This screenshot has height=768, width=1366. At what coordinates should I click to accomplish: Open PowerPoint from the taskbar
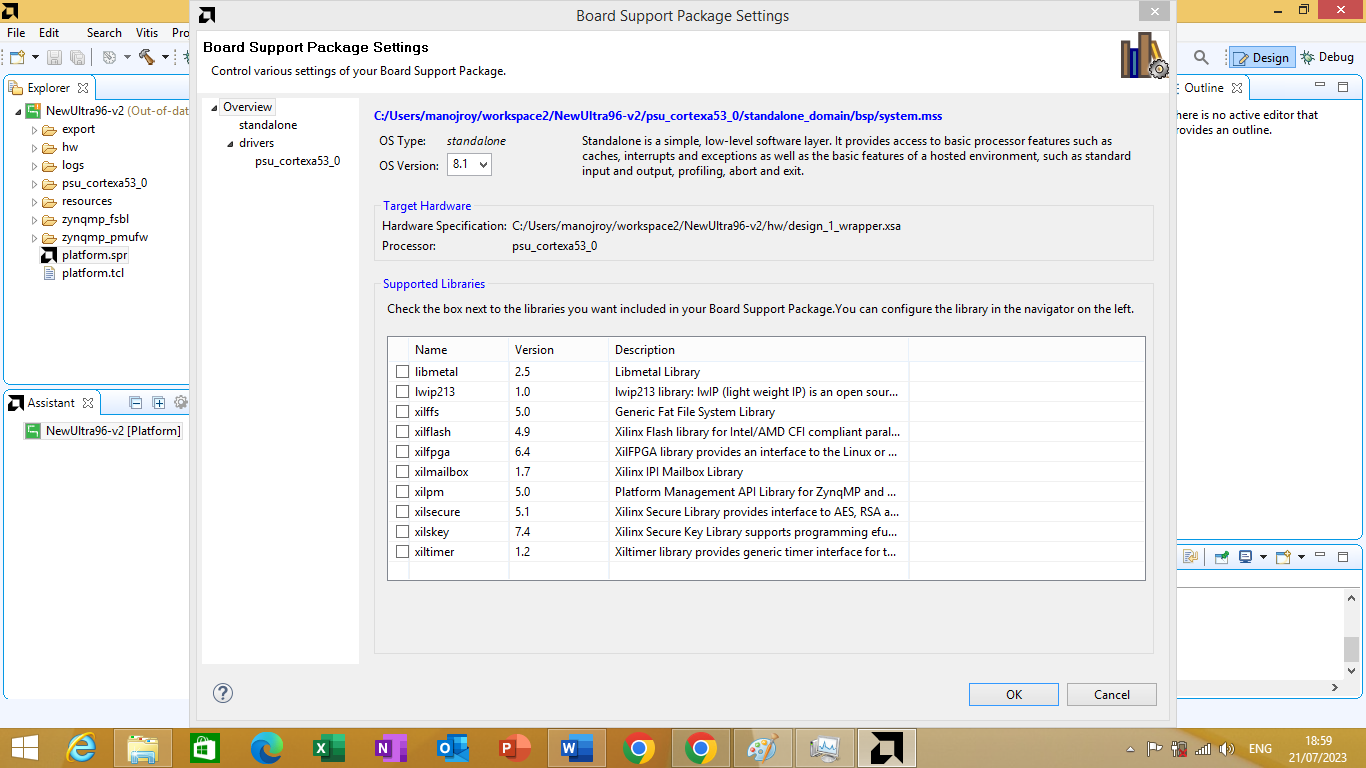pyautogui.click(x=515, y=748)
